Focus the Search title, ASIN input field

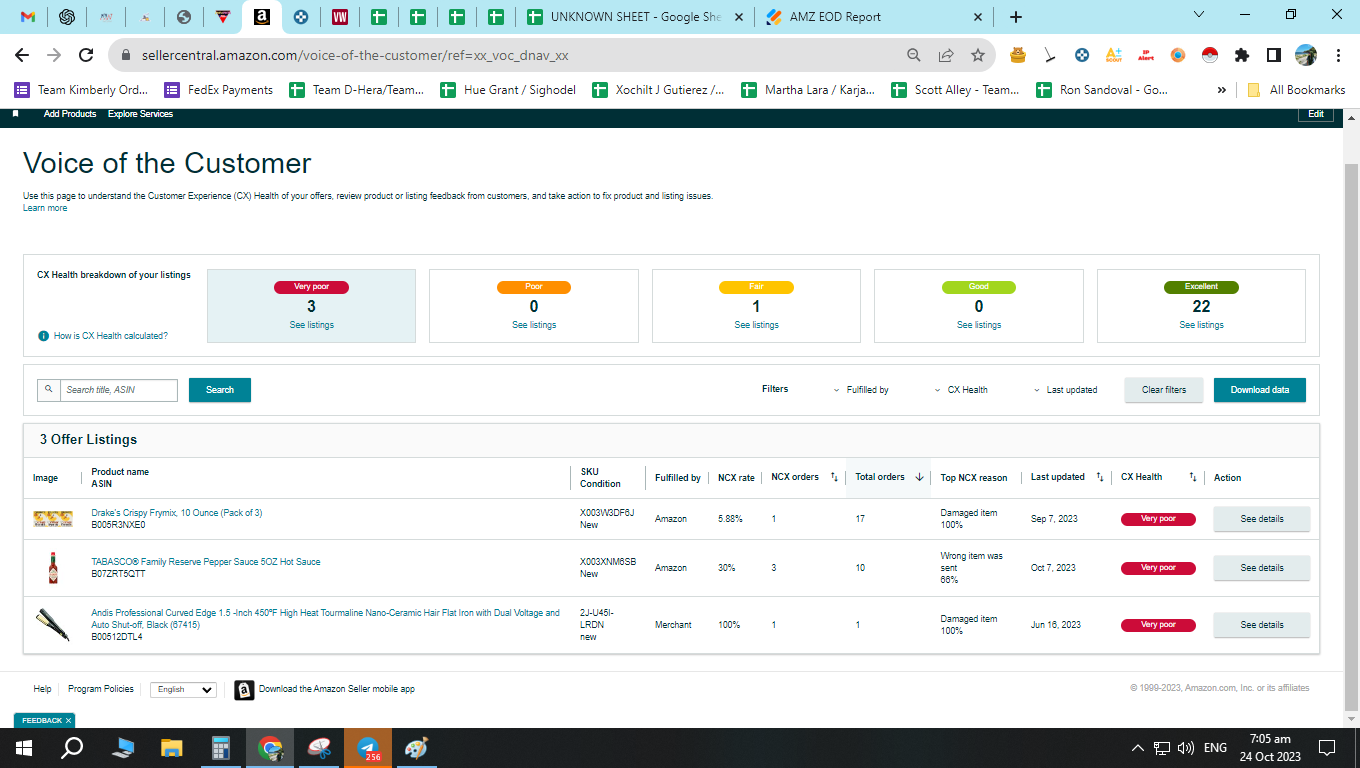tap(119, 390)
